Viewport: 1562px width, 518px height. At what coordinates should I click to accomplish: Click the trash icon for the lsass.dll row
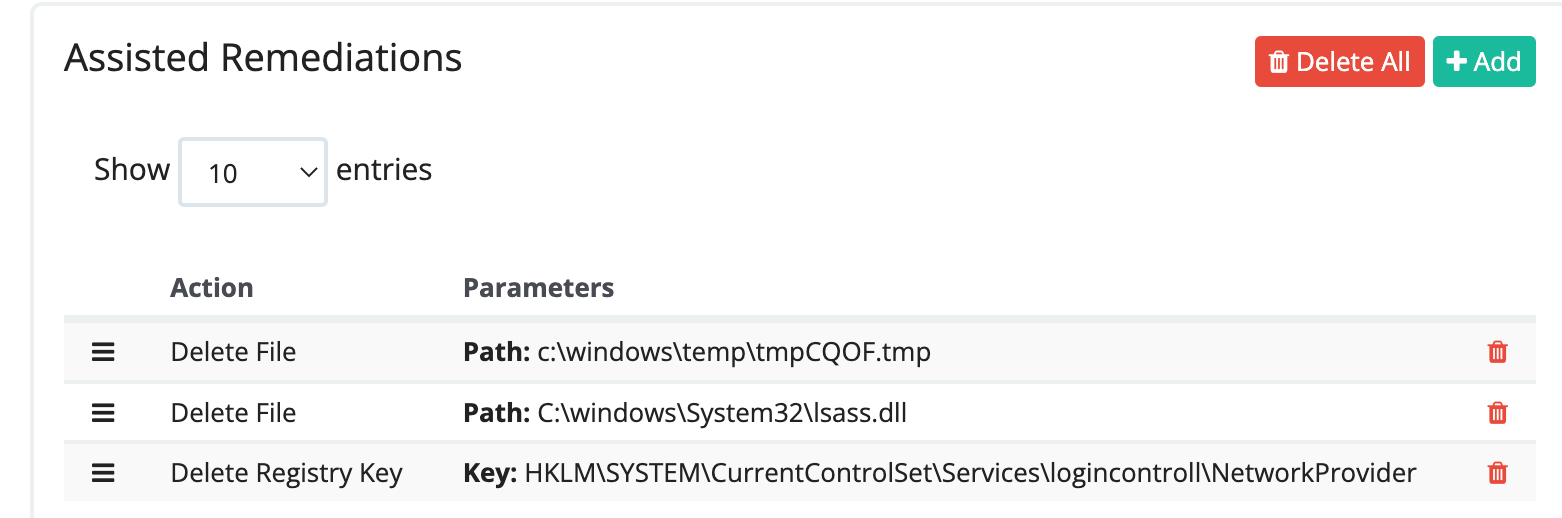tap(1497, 413)
